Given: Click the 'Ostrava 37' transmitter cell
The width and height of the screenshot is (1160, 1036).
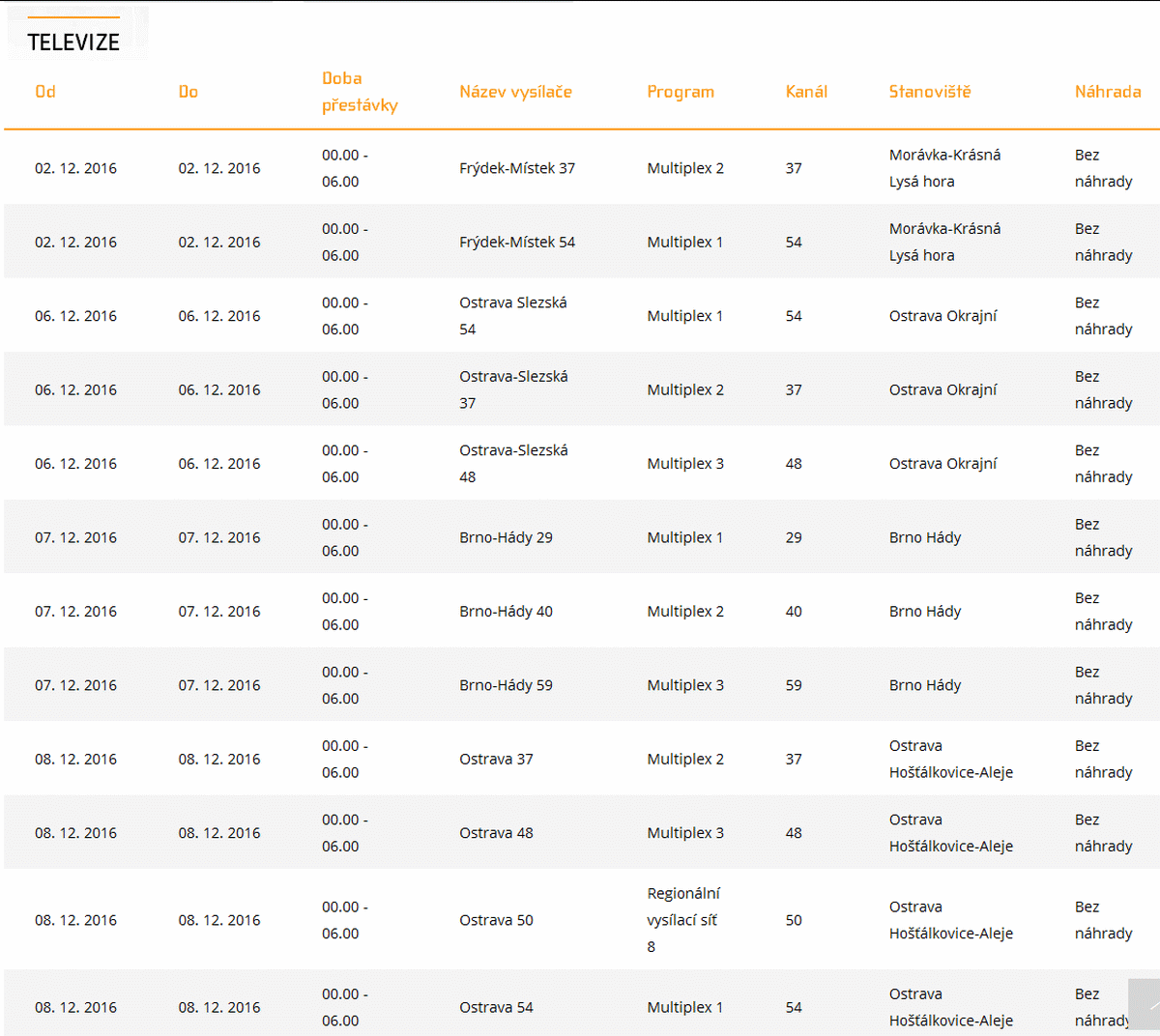Looking at the screenshot, I should (496, 760).
